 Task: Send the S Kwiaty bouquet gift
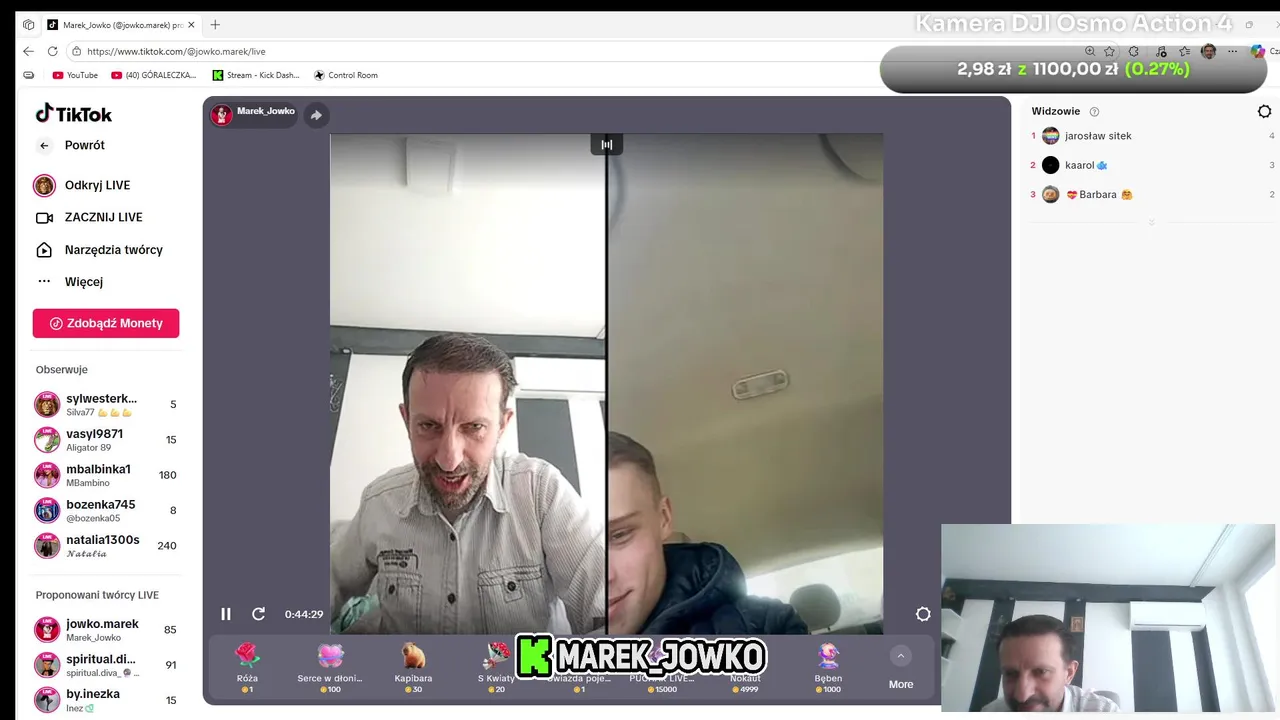[496, 667]
